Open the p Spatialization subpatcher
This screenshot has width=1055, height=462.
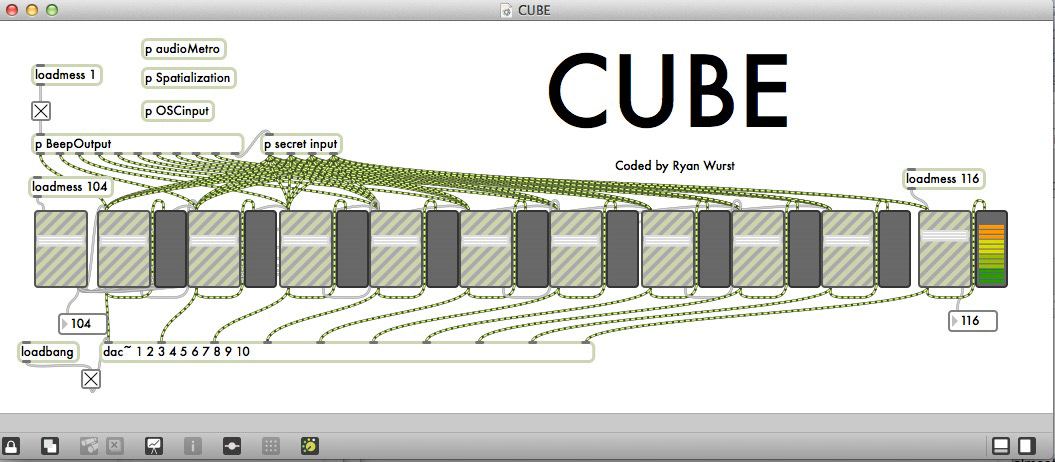(188, 78)
